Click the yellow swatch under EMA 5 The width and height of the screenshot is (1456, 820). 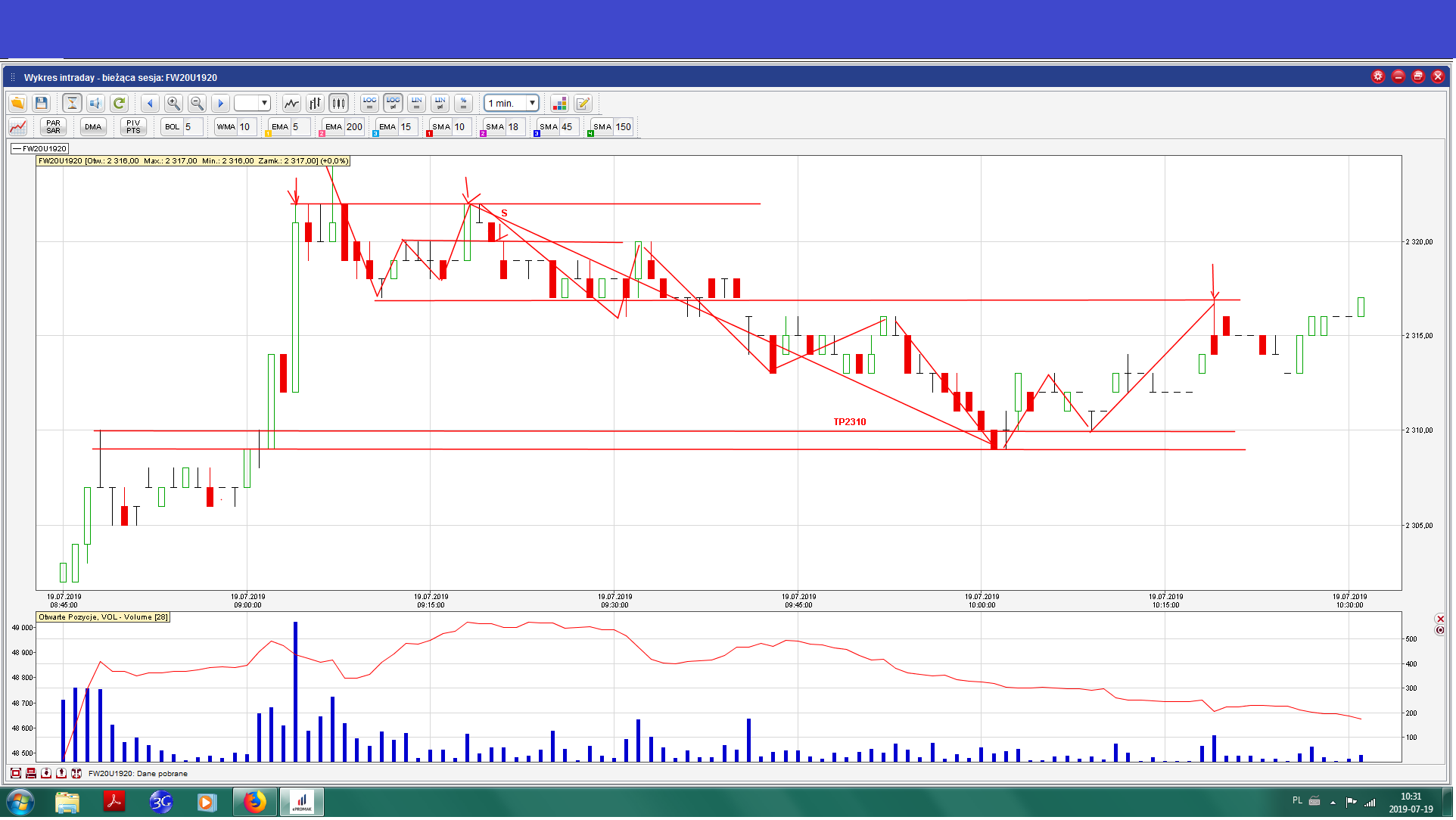pos(268,134)
